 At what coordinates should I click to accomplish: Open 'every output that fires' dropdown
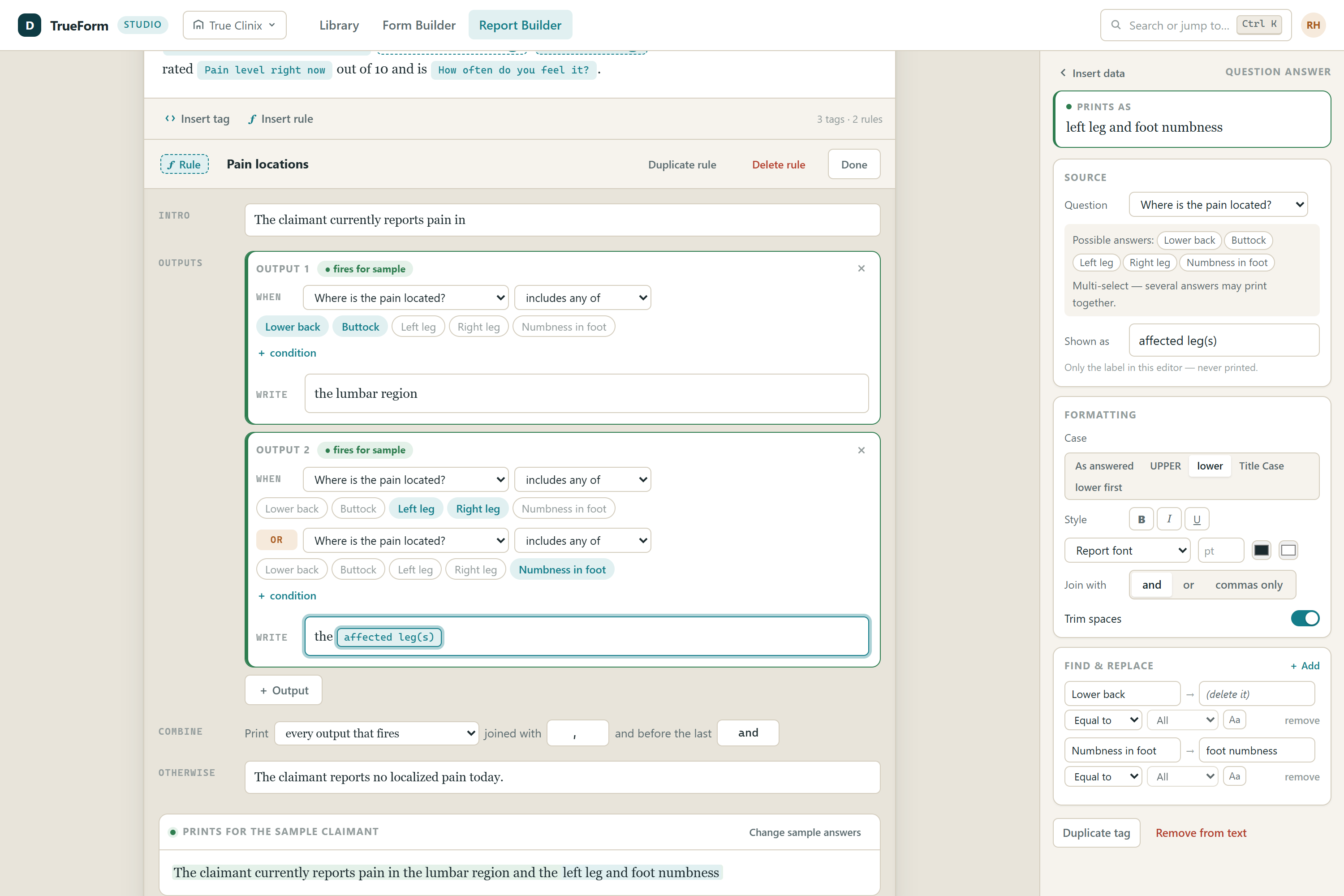tap(377, 733)
